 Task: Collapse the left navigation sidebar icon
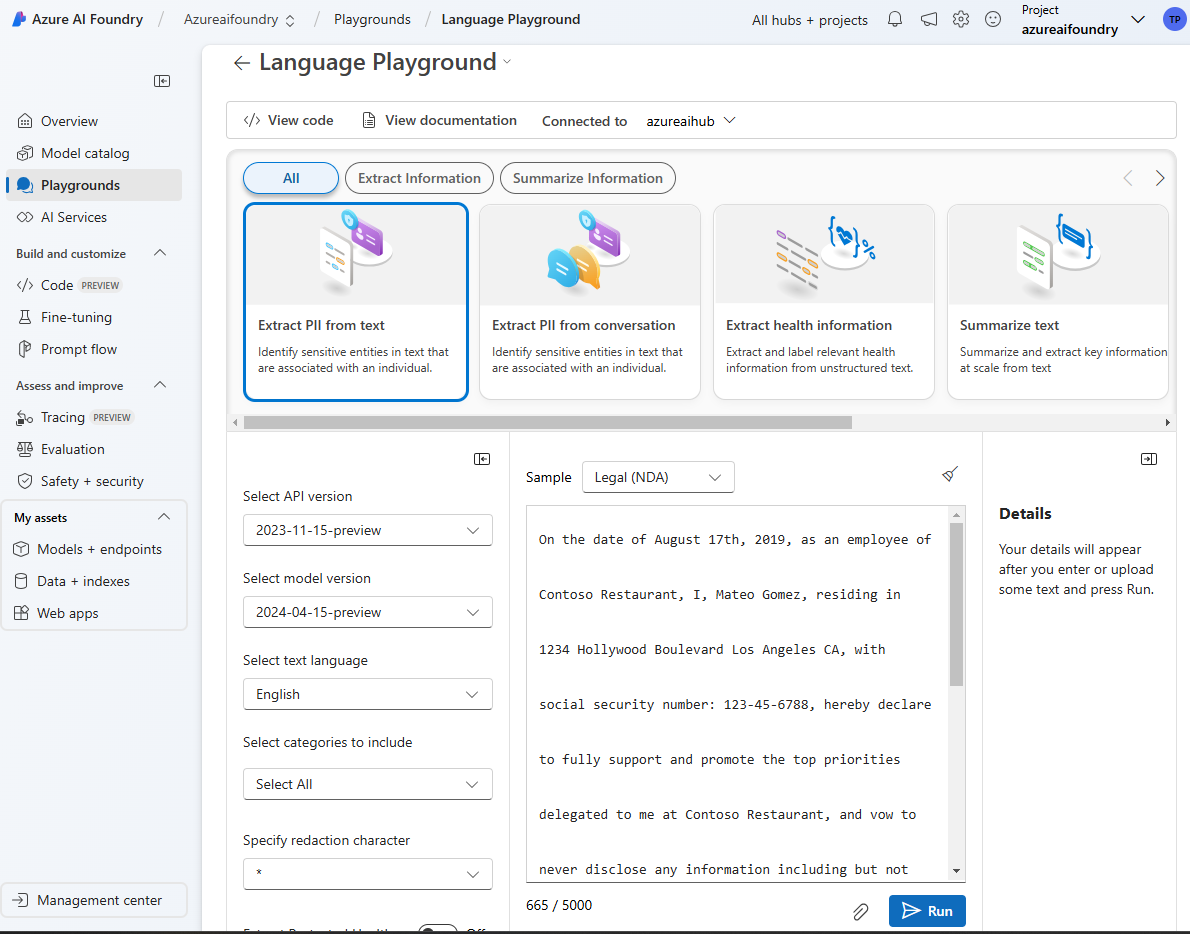(x=162, y=81)
